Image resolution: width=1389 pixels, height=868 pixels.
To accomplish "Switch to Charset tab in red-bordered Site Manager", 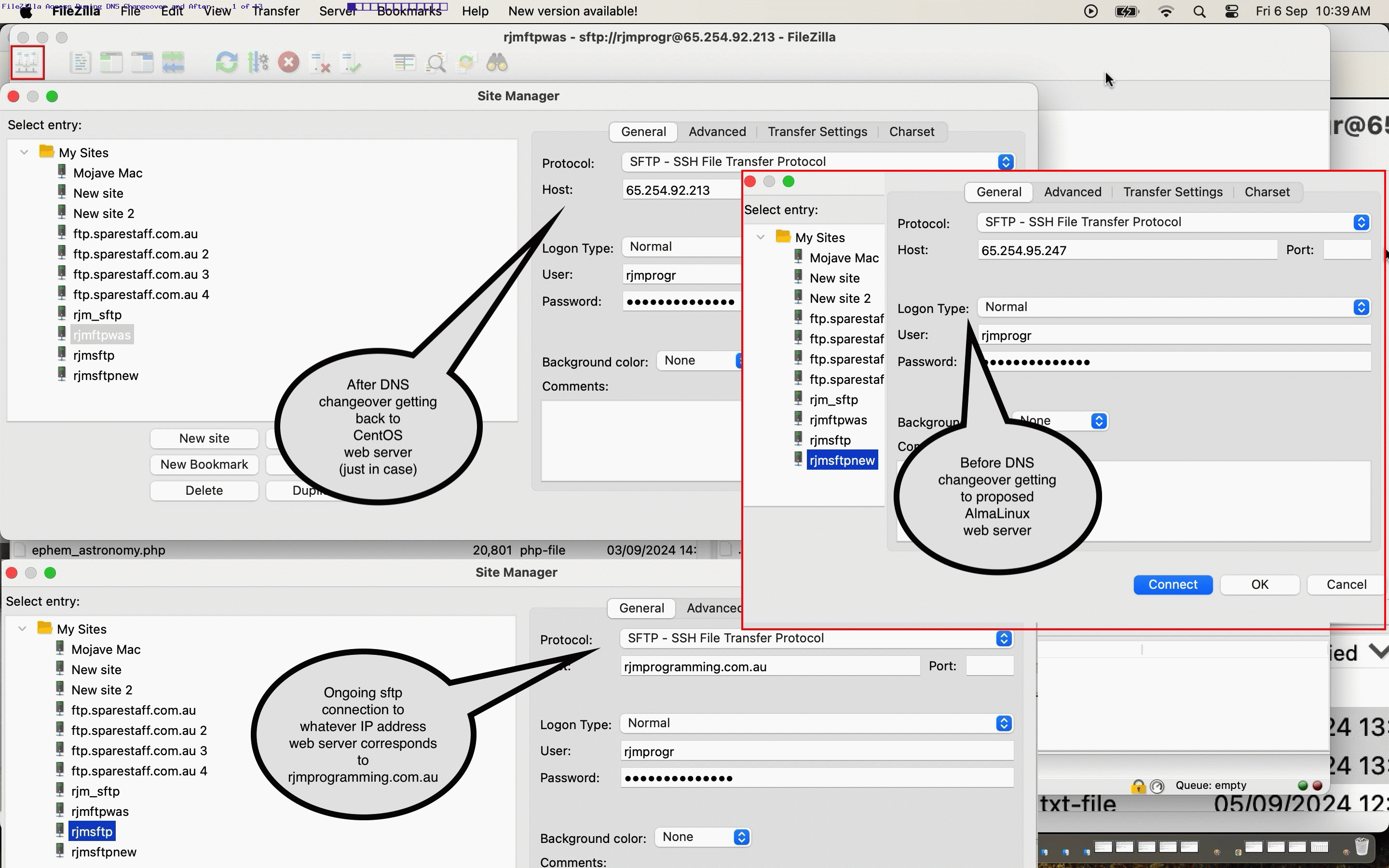I will (1267, 192).
